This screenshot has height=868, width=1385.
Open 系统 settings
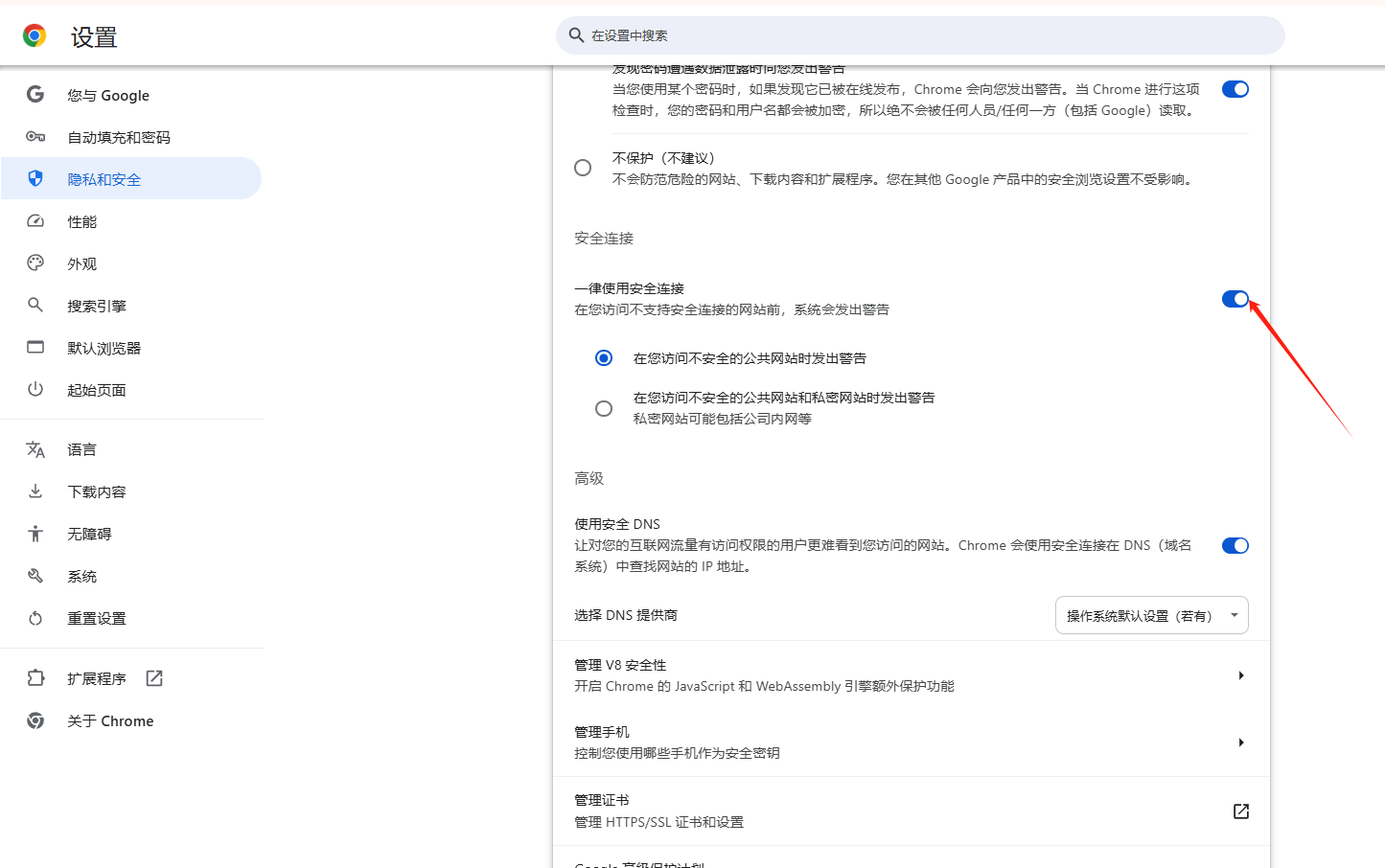131,576
